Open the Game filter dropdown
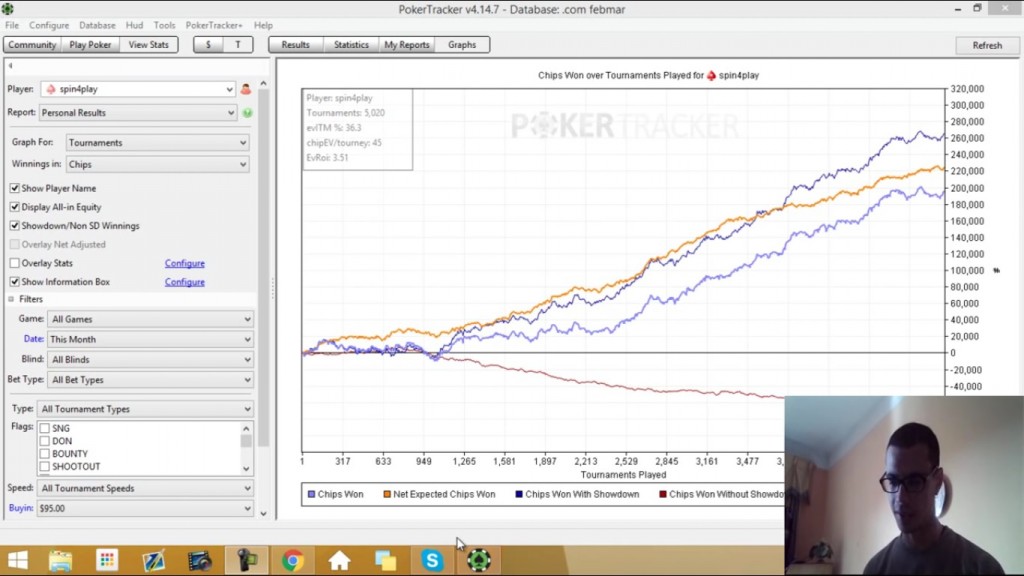 [150, 319]
